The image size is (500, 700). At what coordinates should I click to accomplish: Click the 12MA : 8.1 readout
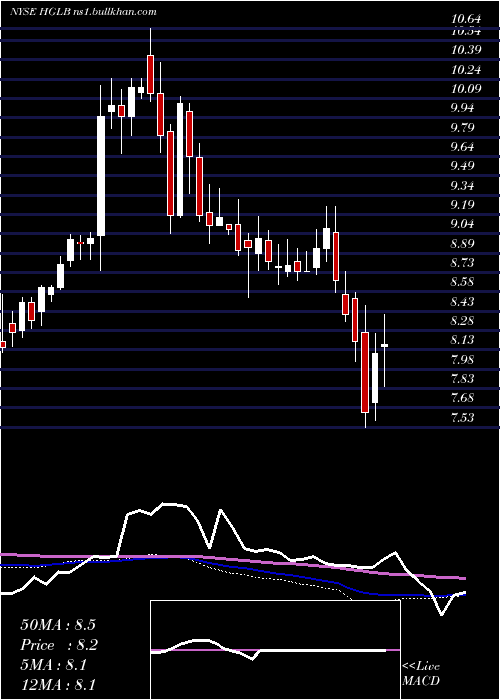click(x=58, y=685)
